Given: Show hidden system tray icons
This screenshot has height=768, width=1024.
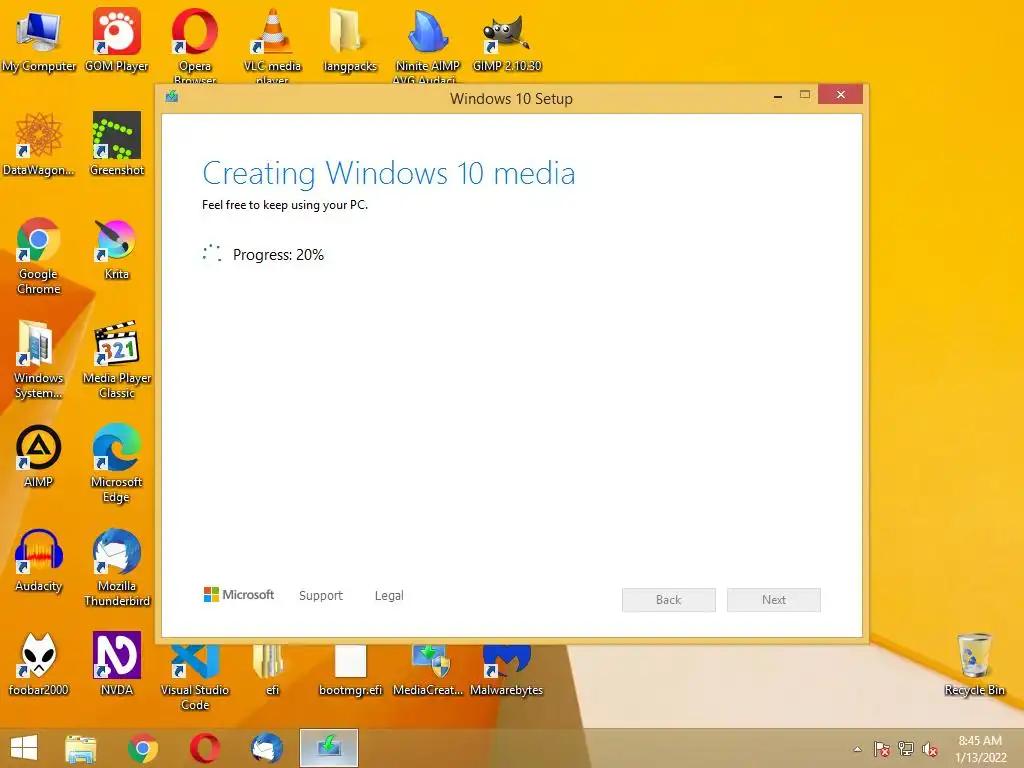Looking at the screenshot, I should (x=857, y=749).
